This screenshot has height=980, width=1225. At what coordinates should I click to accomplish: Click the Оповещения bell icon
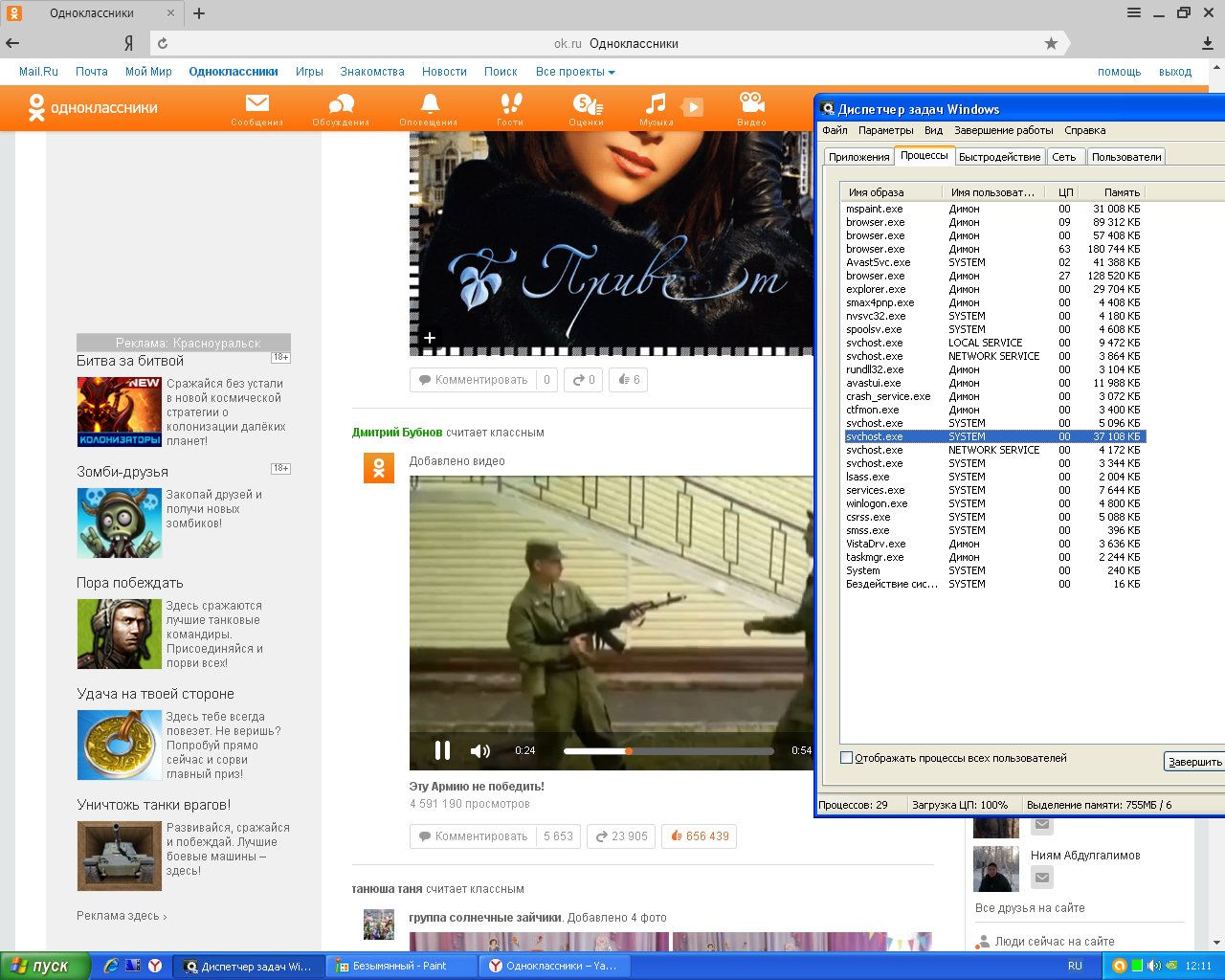[429, 106]
